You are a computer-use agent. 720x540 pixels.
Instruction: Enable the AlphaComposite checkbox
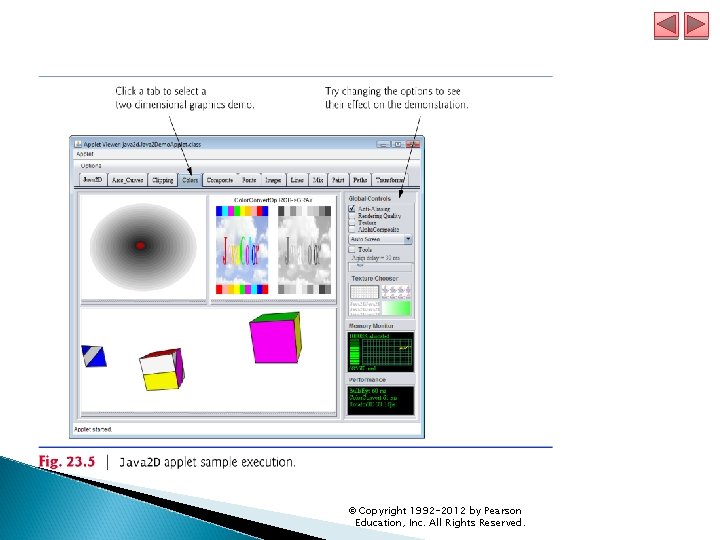[352, 229]
